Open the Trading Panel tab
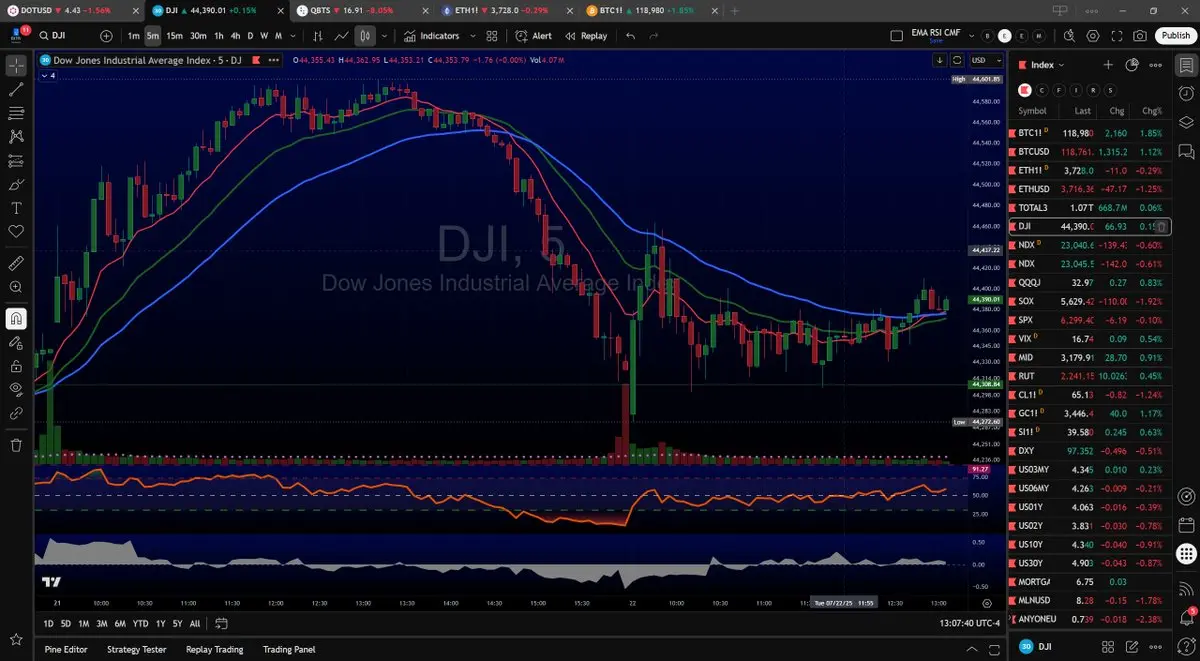 tap(290, 649)
